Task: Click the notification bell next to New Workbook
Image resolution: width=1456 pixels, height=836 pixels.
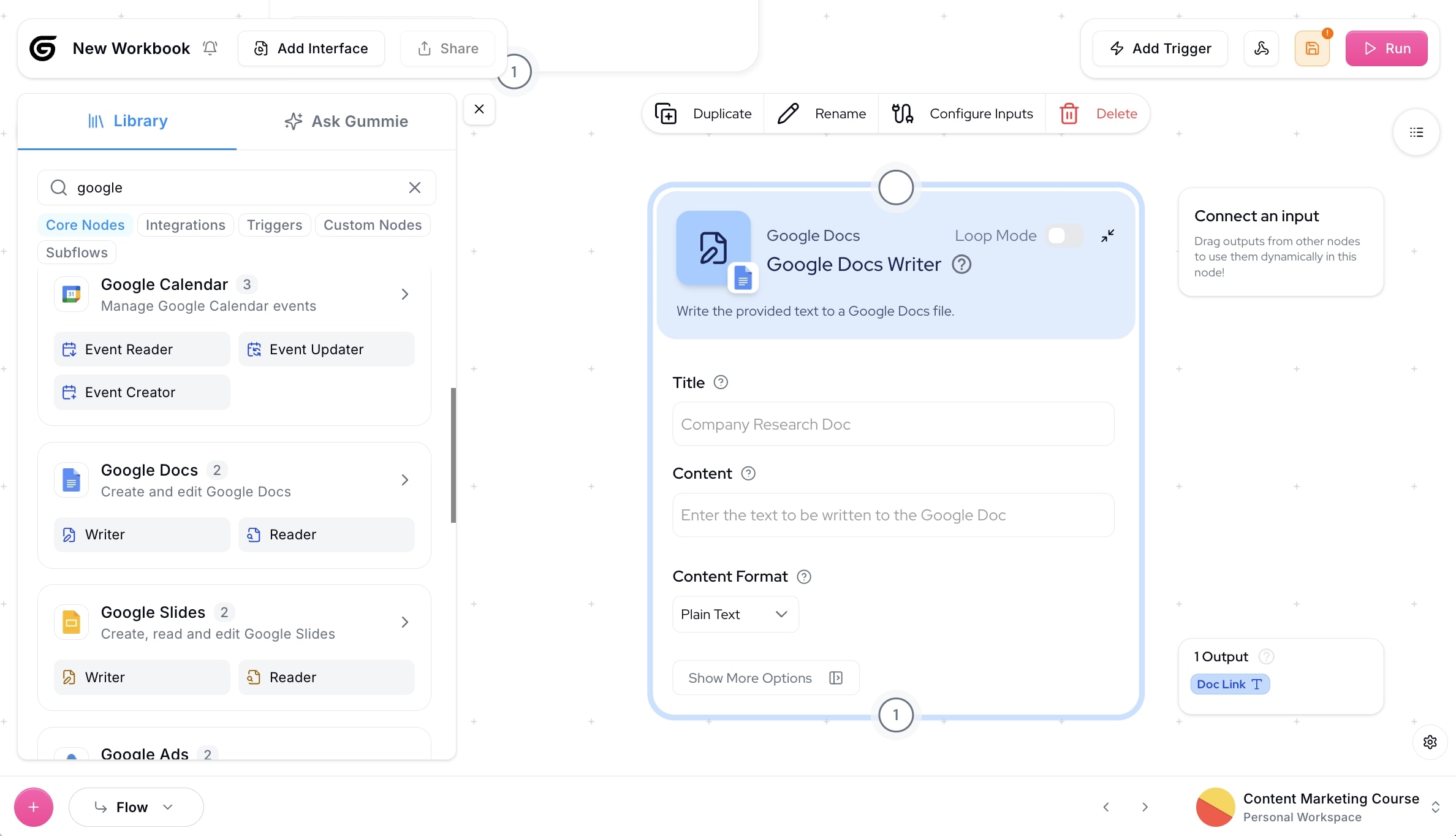Action: pos(210,48)
